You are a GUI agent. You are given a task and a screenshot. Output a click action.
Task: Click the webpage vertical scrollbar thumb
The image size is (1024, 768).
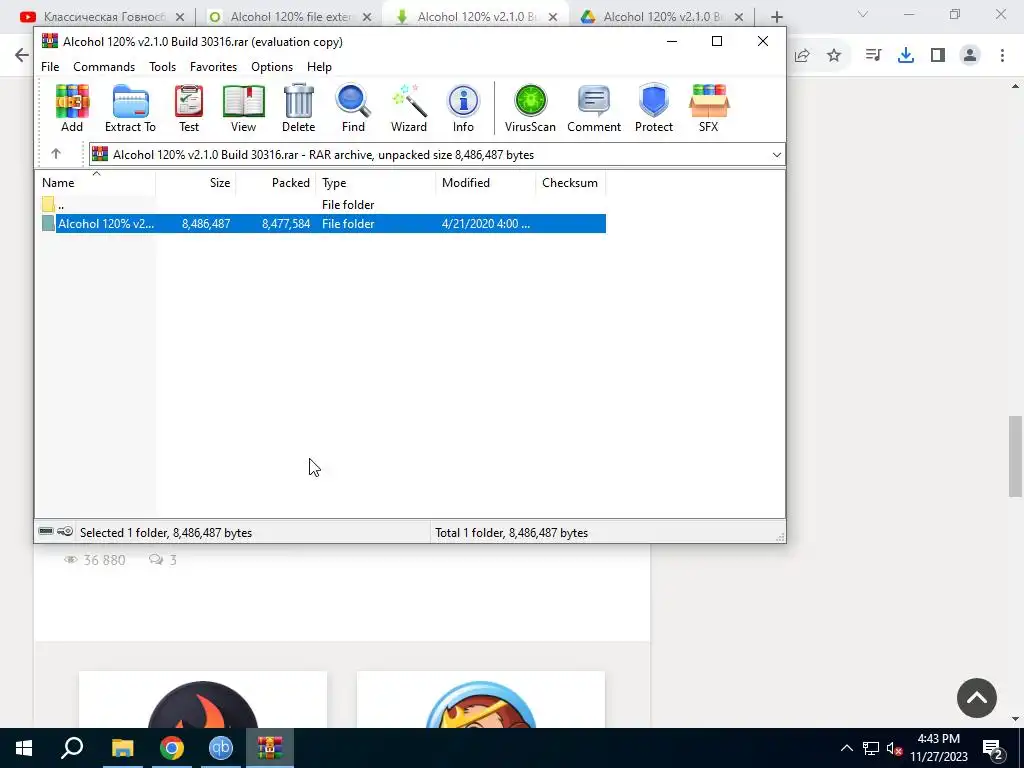coord(1015,456)
